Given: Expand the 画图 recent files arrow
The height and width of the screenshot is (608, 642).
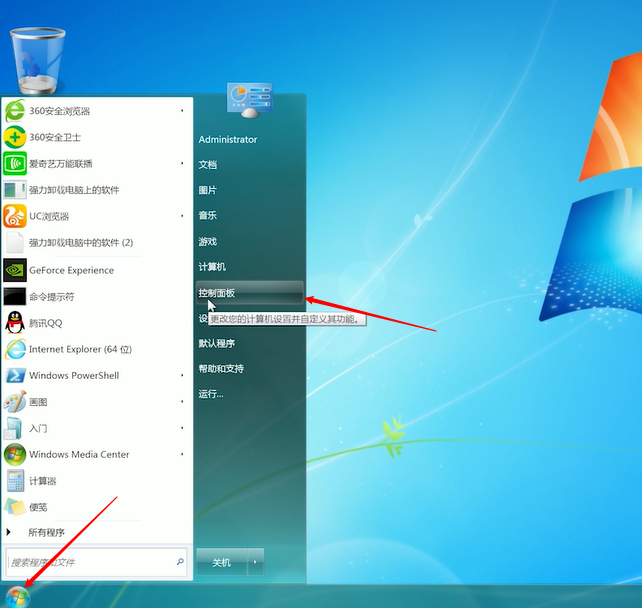Looking at the screenshot, I should [x=182, y=402].
